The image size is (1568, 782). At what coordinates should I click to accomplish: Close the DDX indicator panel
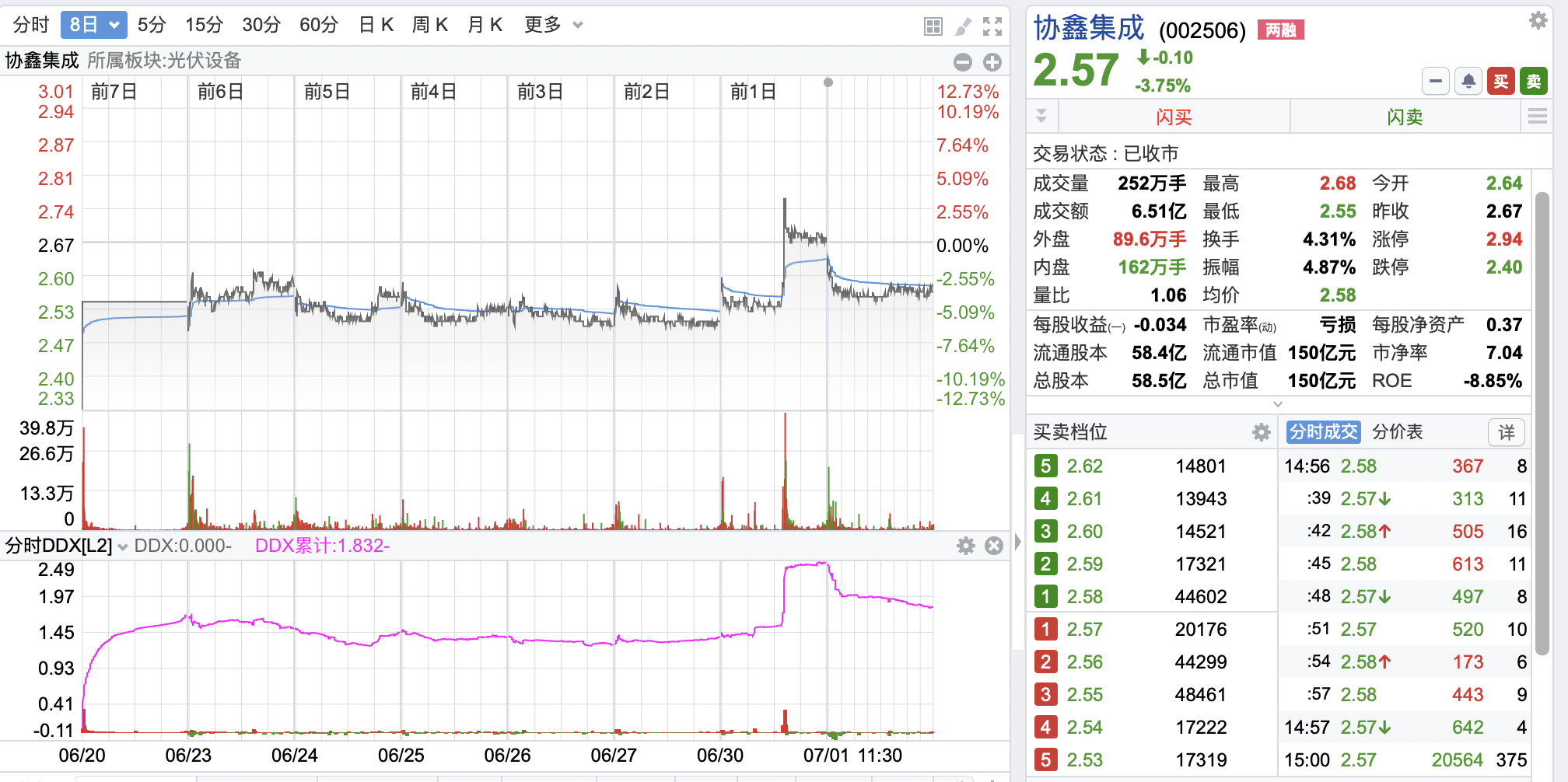994,546
